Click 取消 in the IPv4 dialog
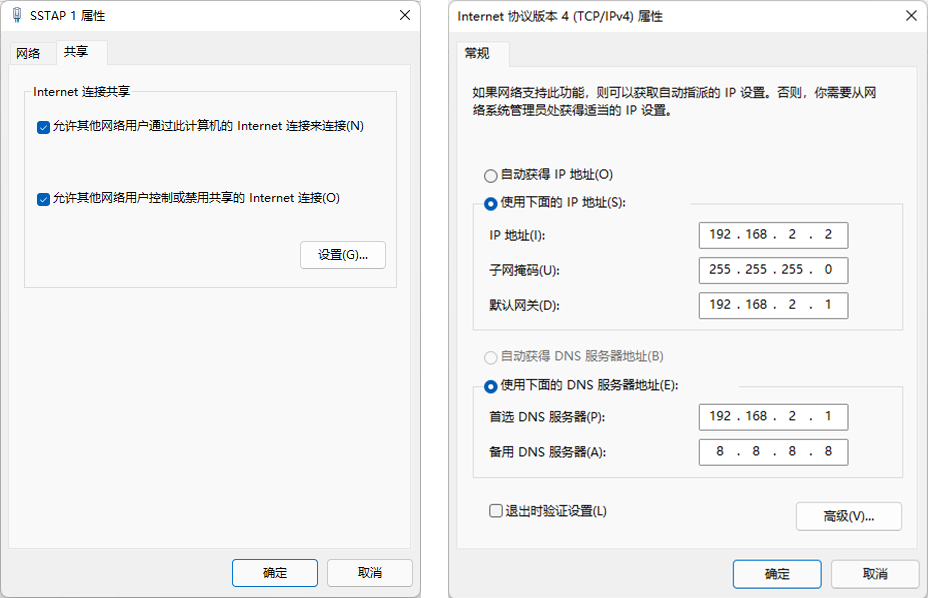 (875, 574)
